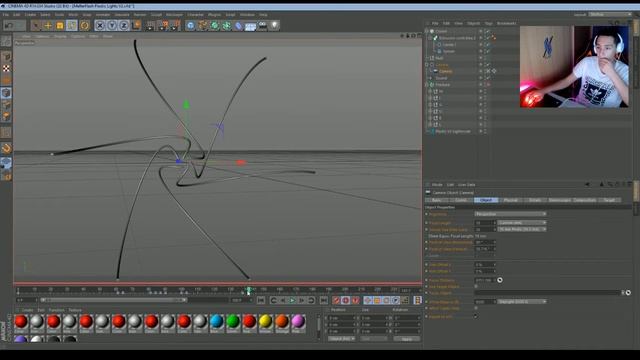
Task: Open the Sensor Size preset dropdown
Action: point(522,229)
